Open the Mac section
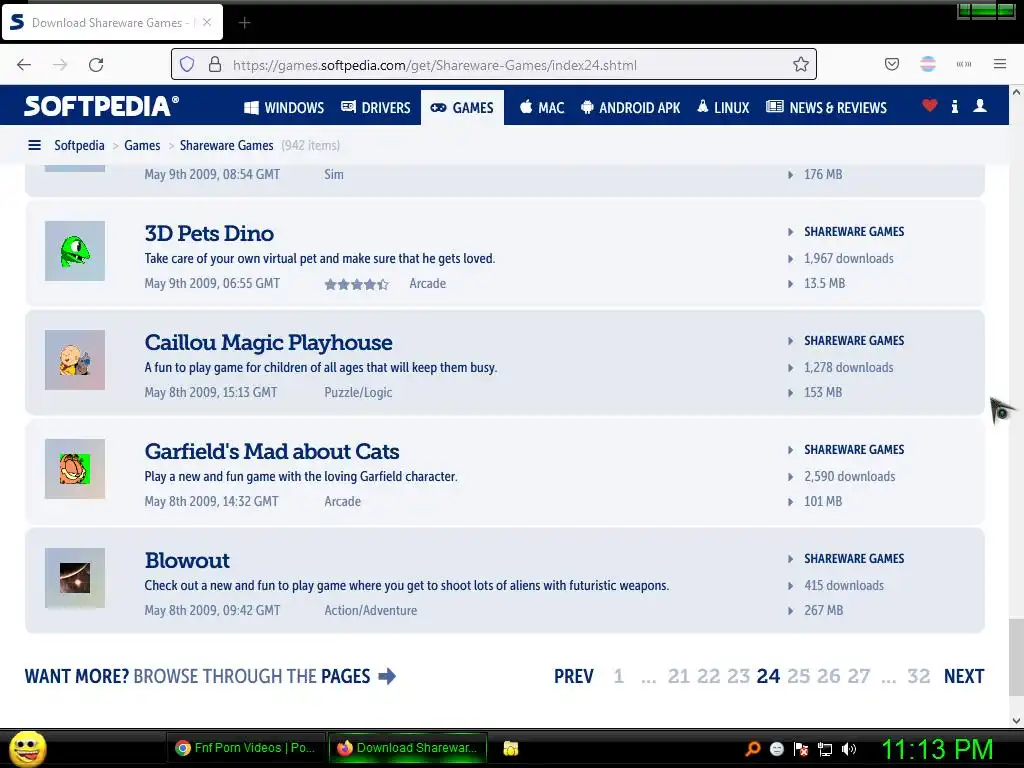Image resolution: width=1024 pixels, height=768 pixels. point(542,108)
